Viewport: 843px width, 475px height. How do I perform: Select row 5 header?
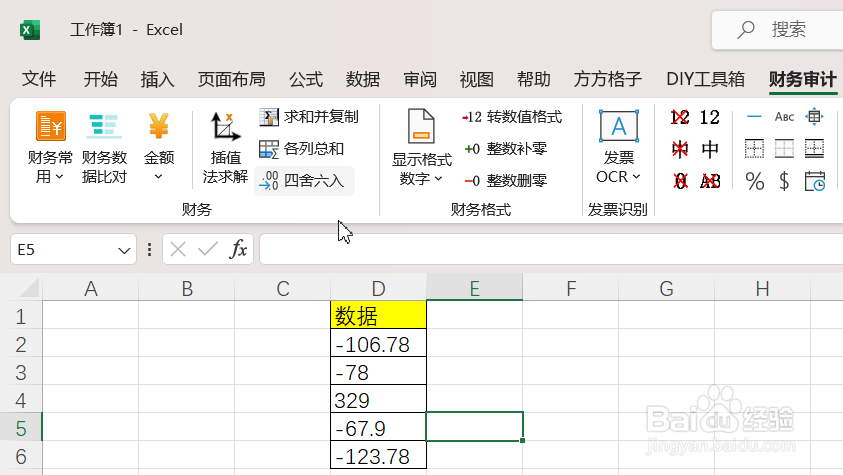pyautogui.click(x=20, y=428)
